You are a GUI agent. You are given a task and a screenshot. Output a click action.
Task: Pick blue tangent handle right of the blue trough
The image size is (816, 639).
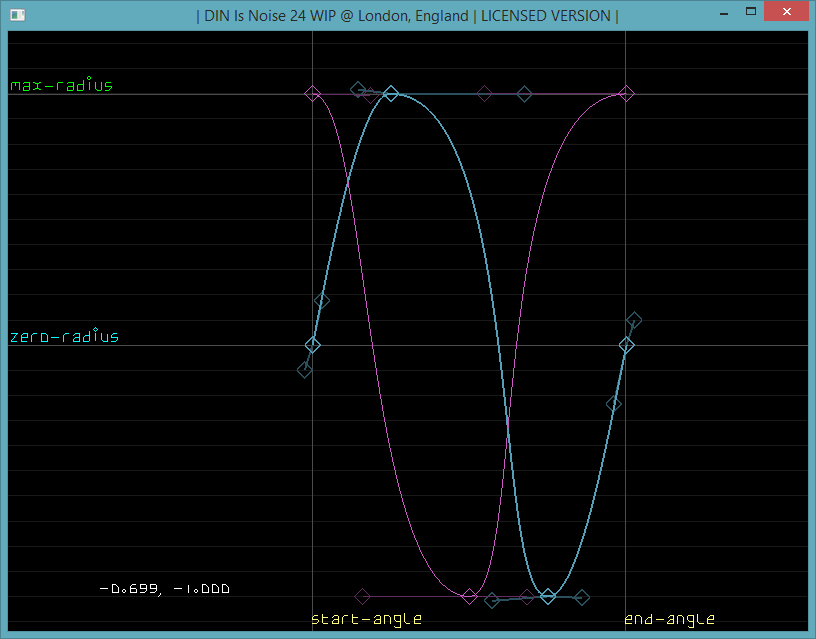click(582, 597)
